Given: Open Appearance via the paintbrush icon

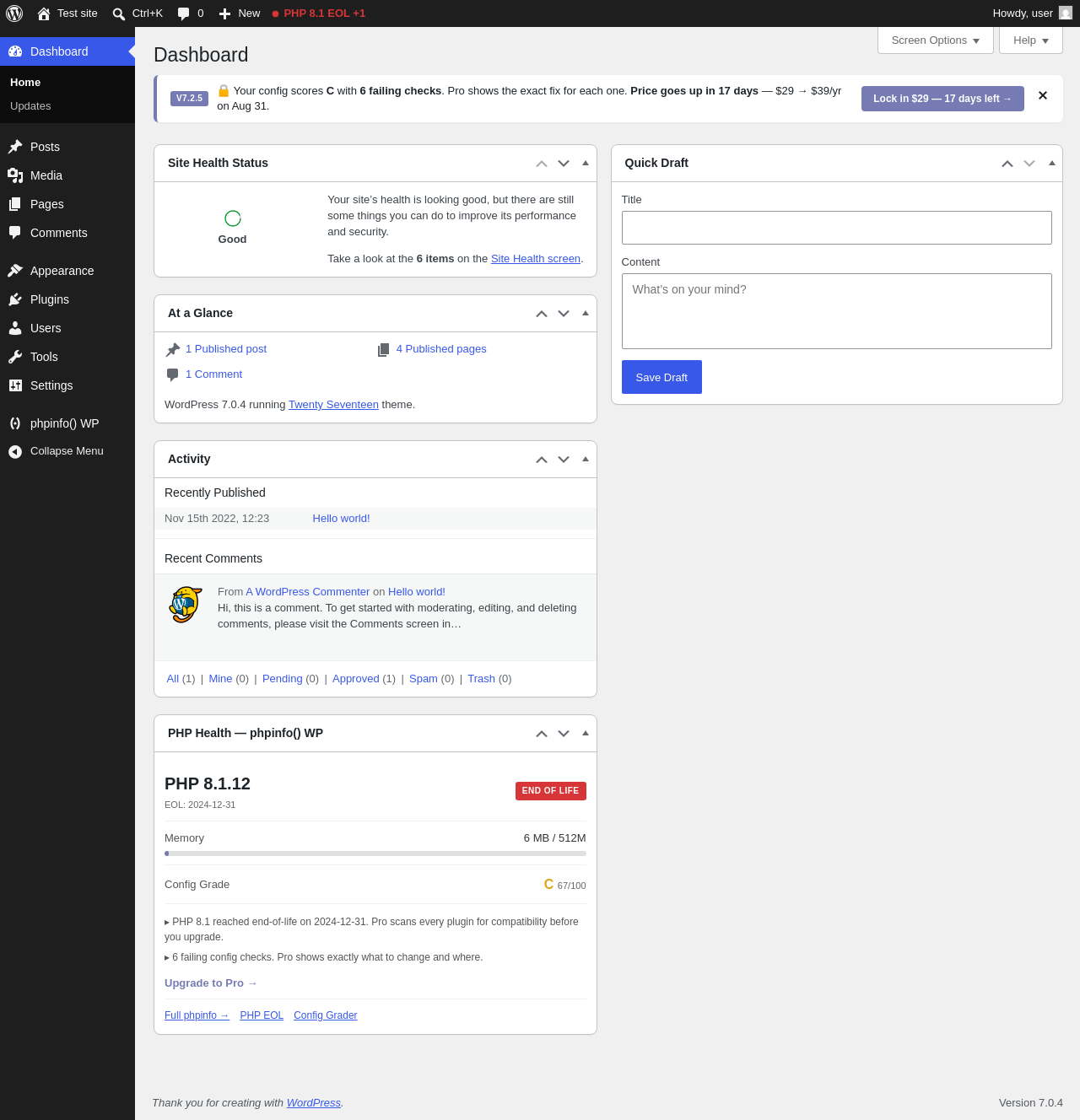Looking at the screenshot, I should point(15,271).
